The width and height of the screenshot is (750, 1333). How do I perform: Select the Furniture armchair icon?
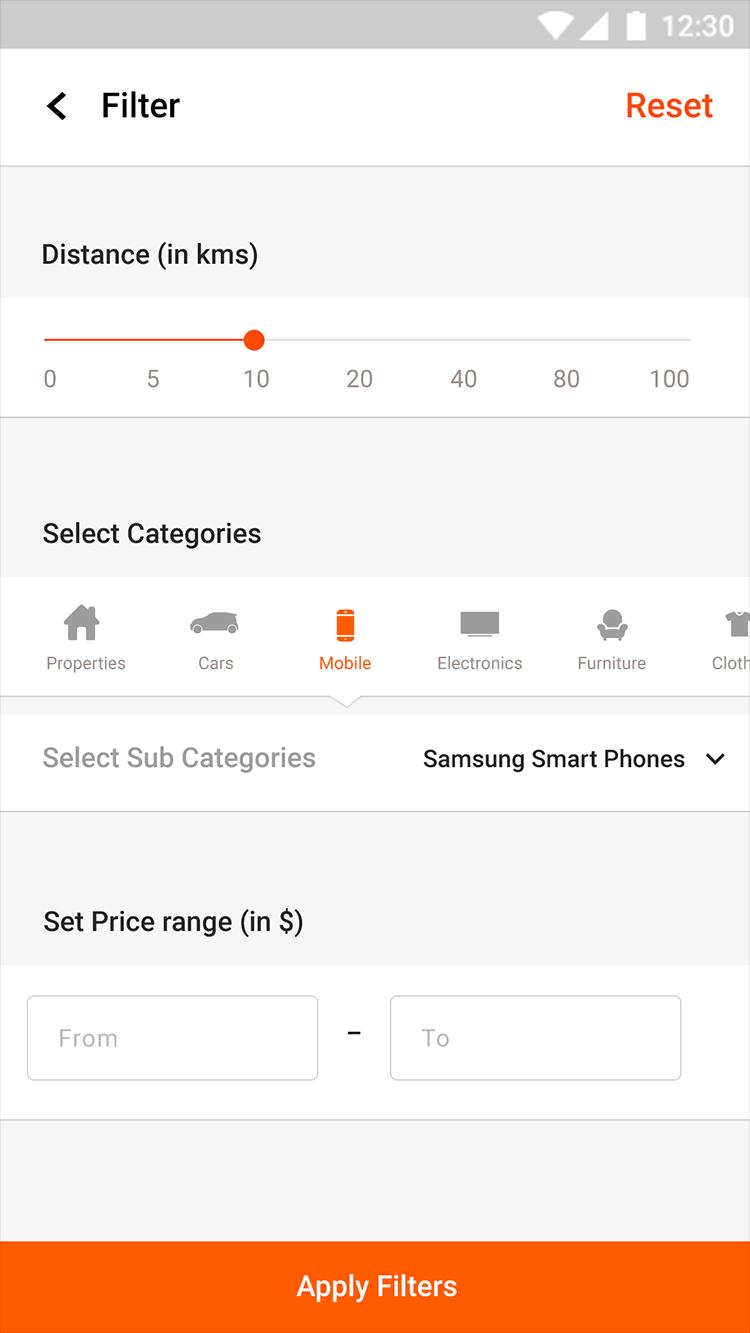611,625
